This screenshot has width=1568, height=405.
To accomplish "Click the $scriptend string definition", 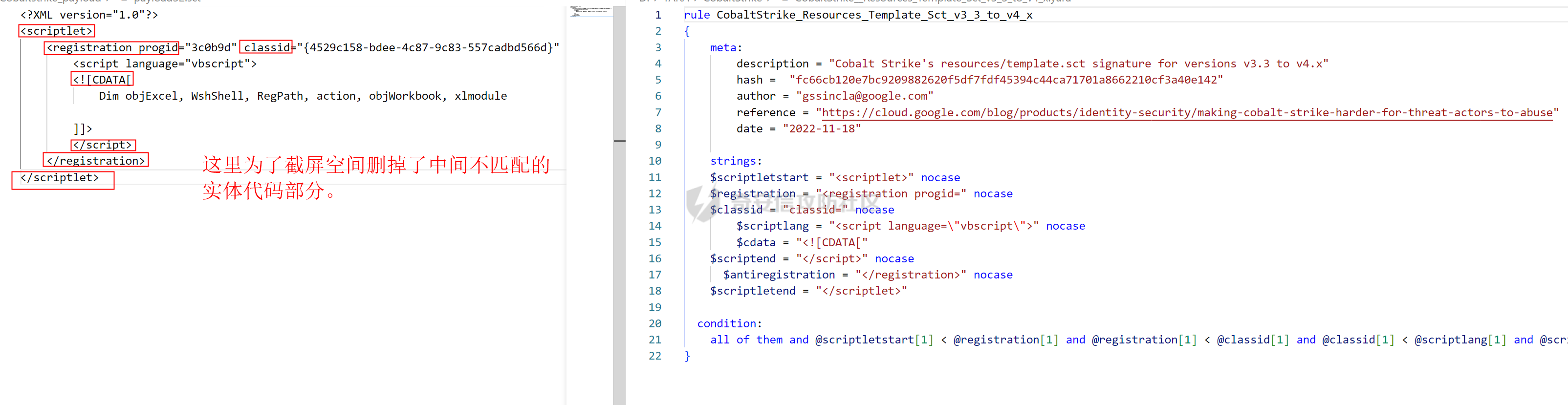I will pos(811,258).
